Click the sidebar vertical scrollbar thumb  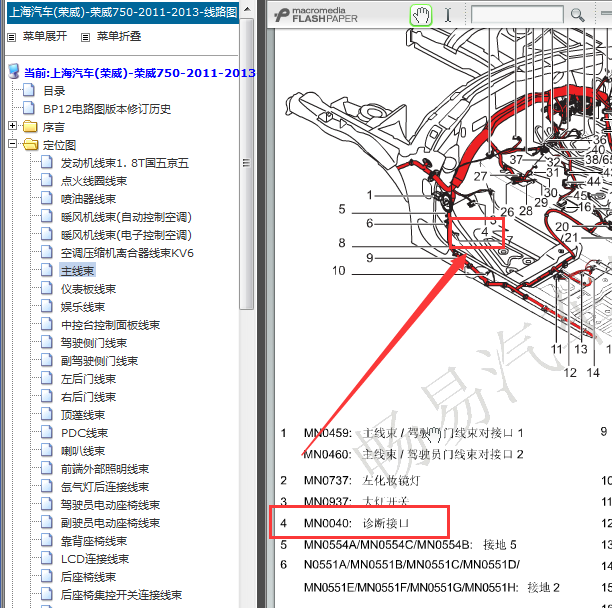247,164
